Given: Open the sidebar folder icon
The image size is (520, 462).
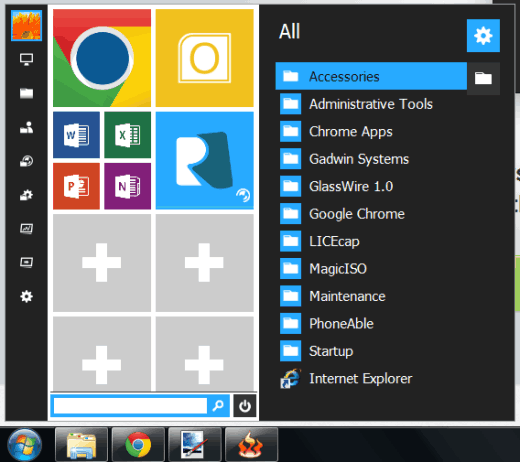Looking at the screenshot, I should click(x=26, y=93).
